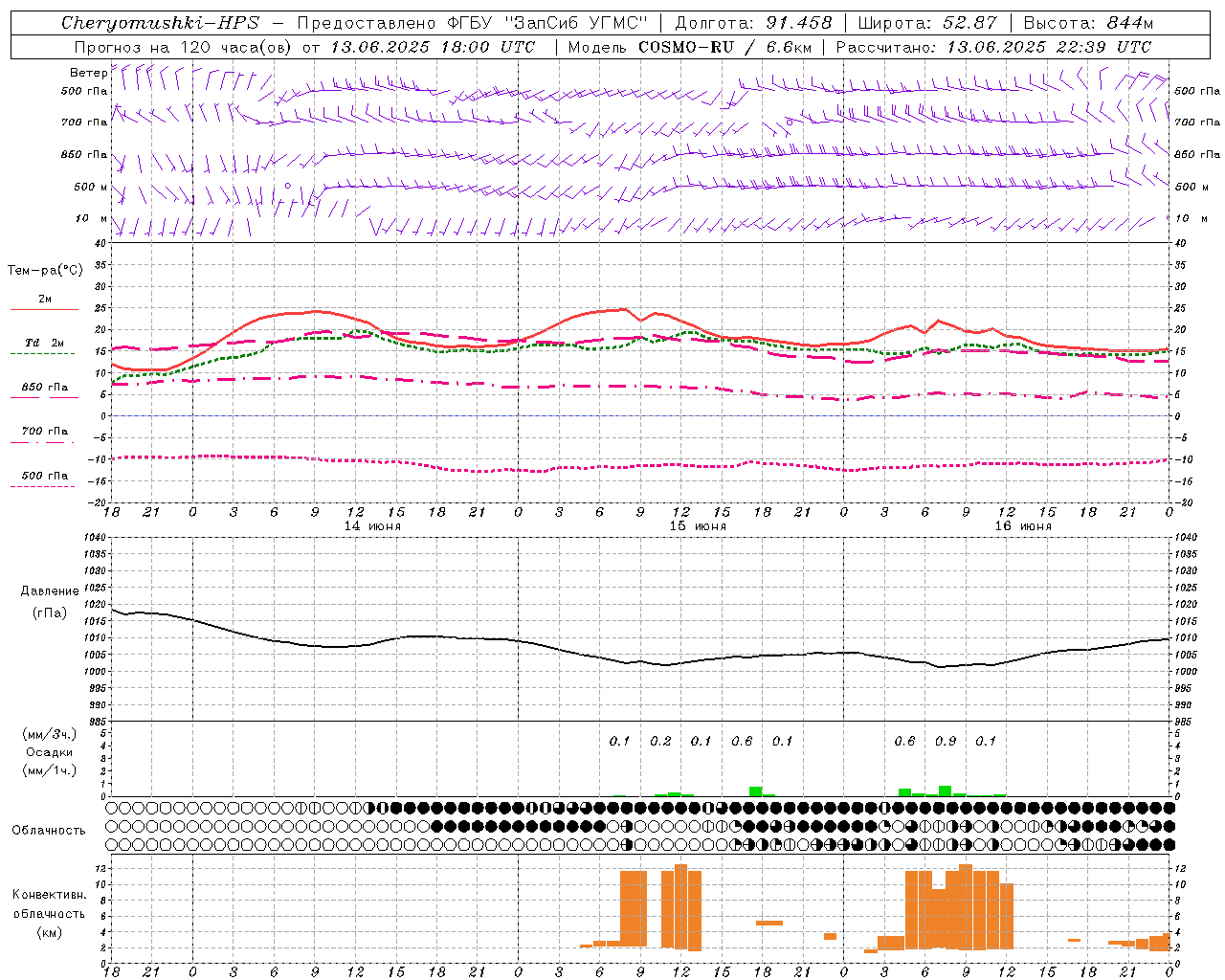
Task: Click the Осадки panel label
Action: tap(50, 752)
